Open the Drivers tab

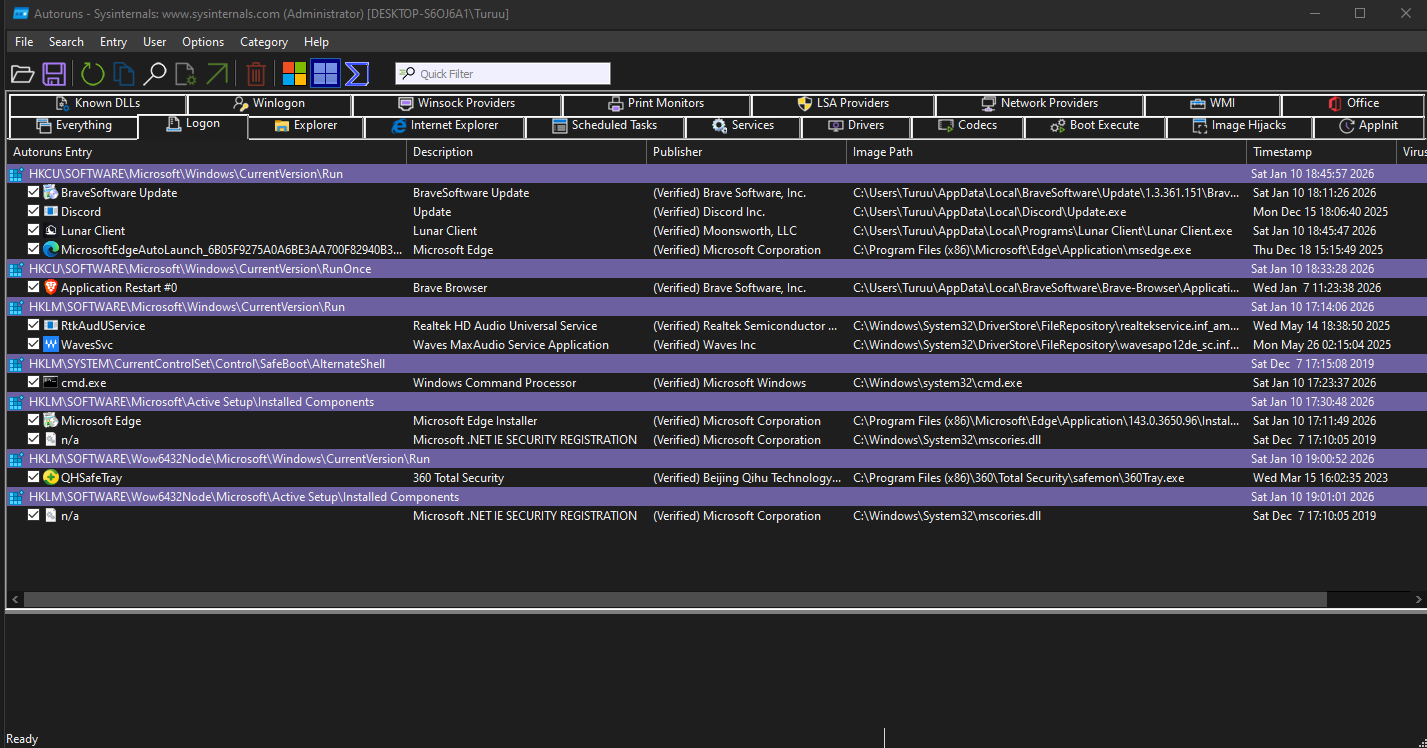coord(856,126)
